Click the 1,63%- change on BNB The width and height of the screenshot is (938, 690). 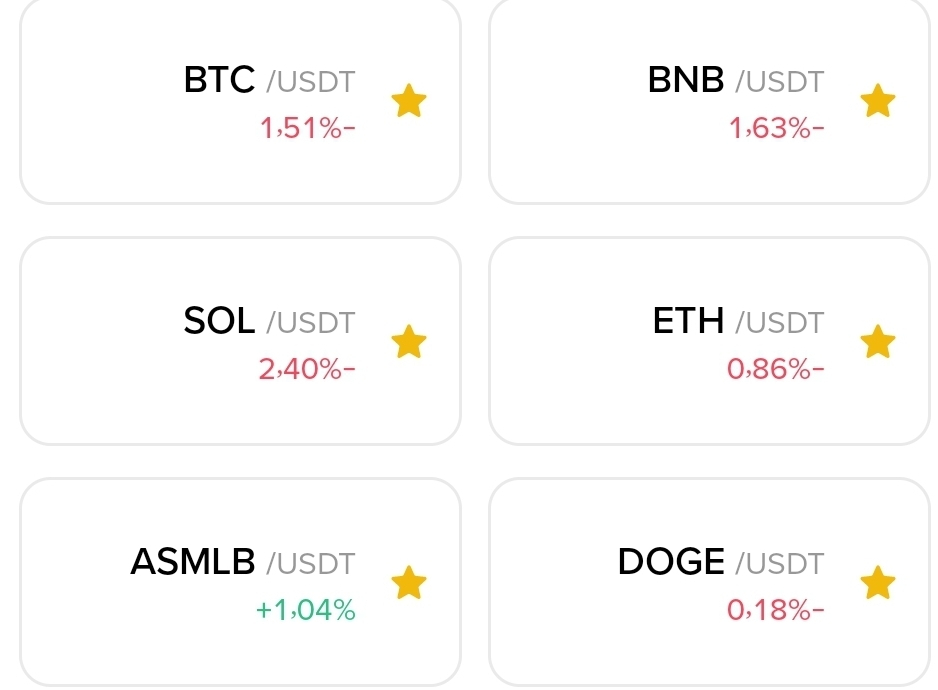(777, 128)
